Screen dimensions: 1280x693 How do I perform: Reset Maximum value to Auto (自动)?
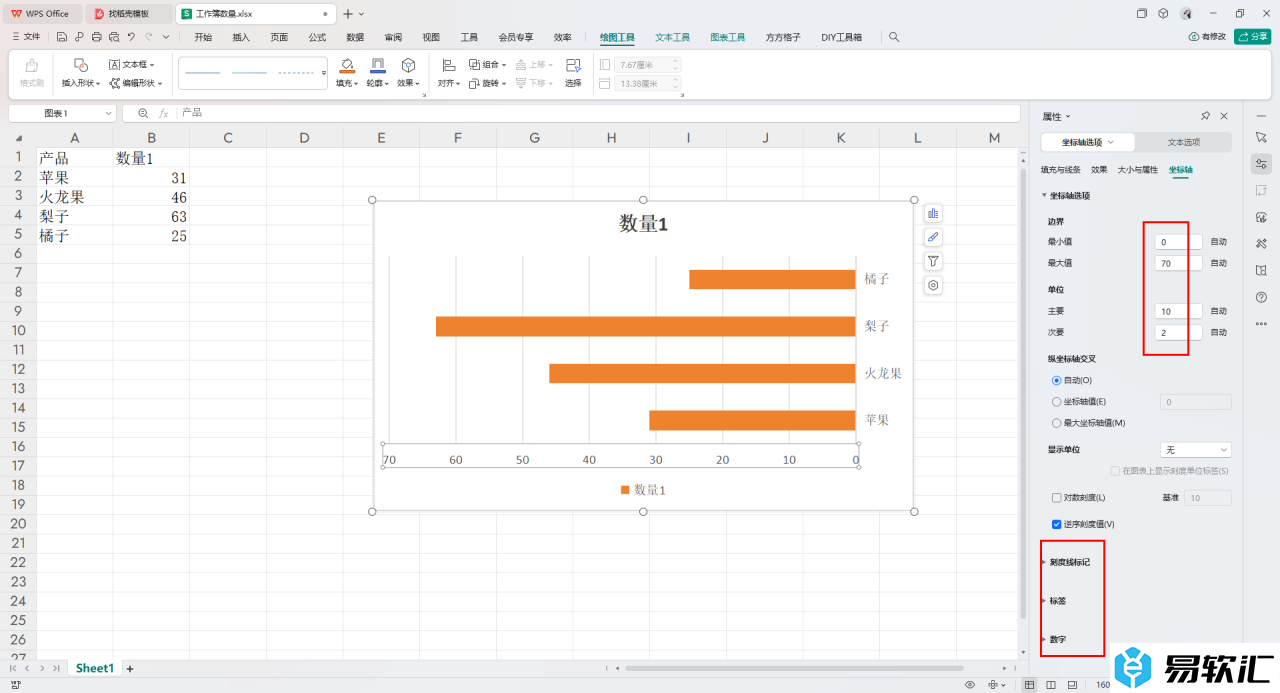click(x=1218, y=263)
